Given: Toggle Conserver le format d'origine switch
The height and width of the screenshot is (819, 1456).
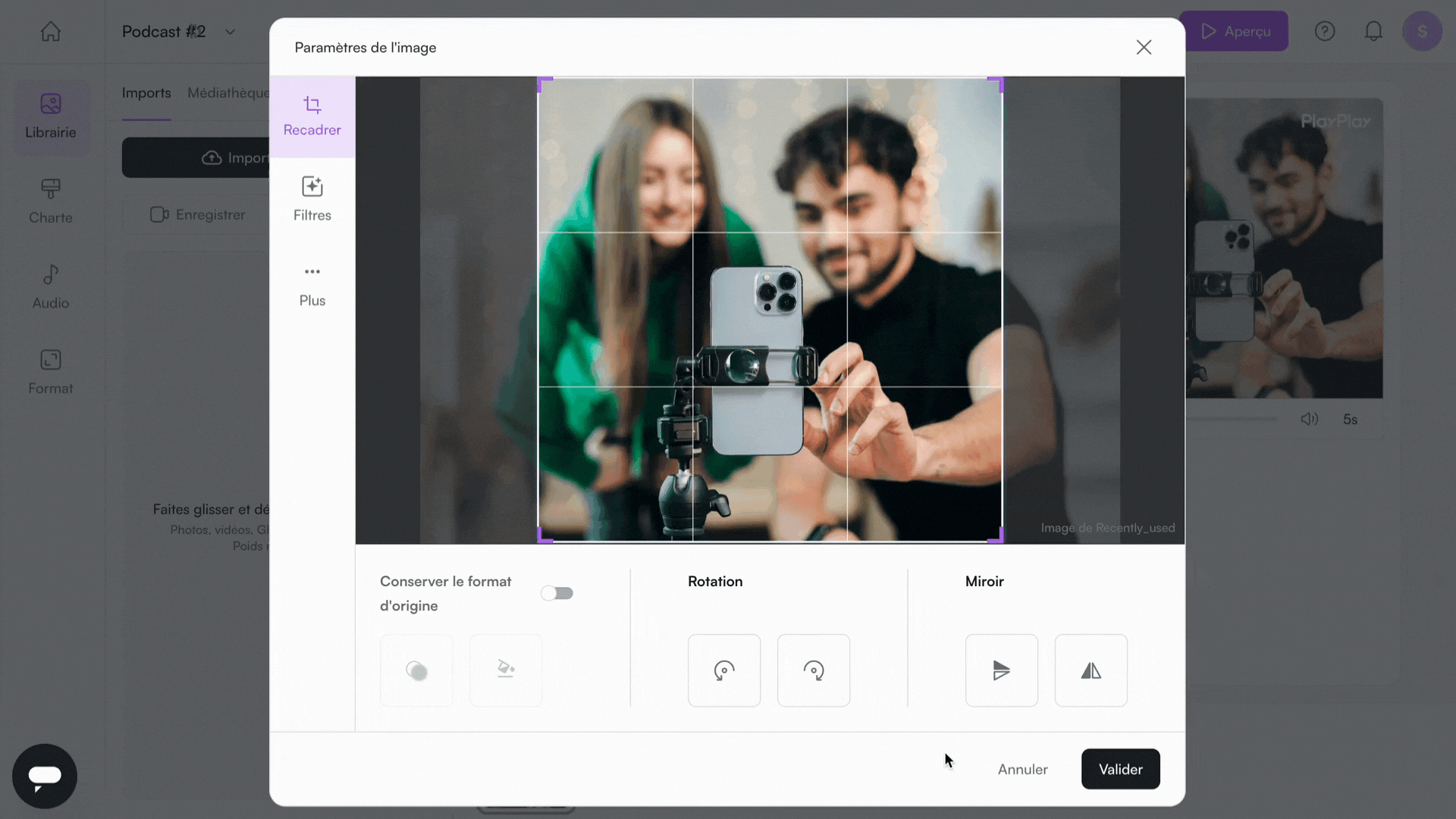Looking at the screenshot, I should pos(557,593).
